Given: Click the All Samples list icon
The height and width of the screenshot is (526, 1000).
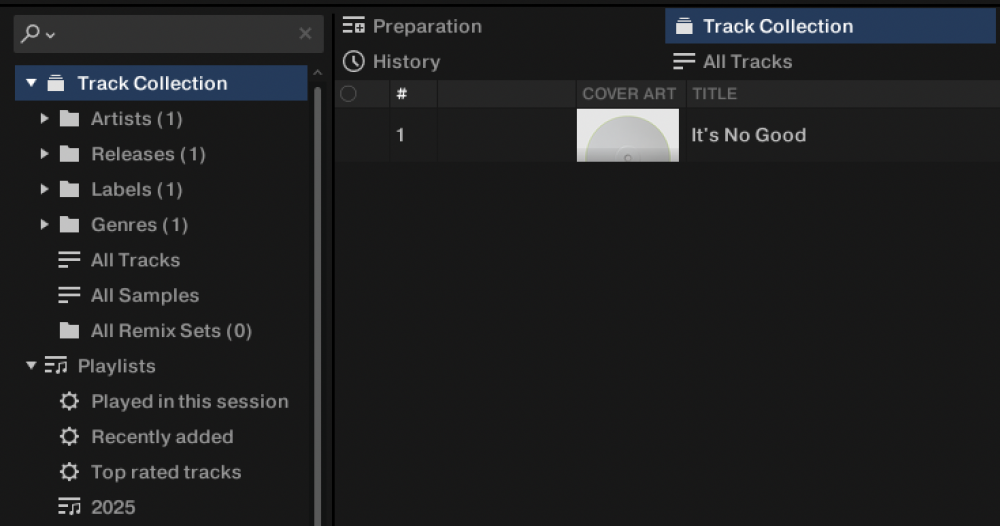Looking at the screenshot, I should (x=69, y=296).
